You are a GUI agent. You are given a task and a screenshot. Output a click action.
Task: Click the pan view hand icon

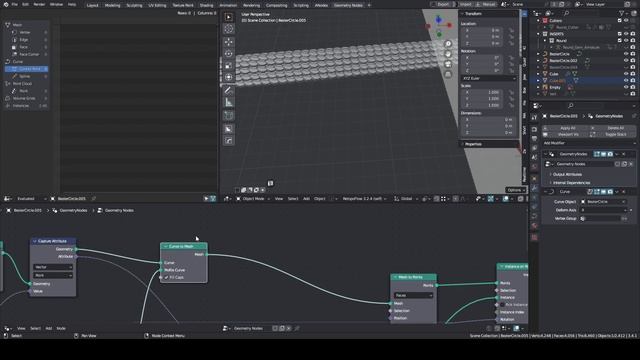(448, 54)
